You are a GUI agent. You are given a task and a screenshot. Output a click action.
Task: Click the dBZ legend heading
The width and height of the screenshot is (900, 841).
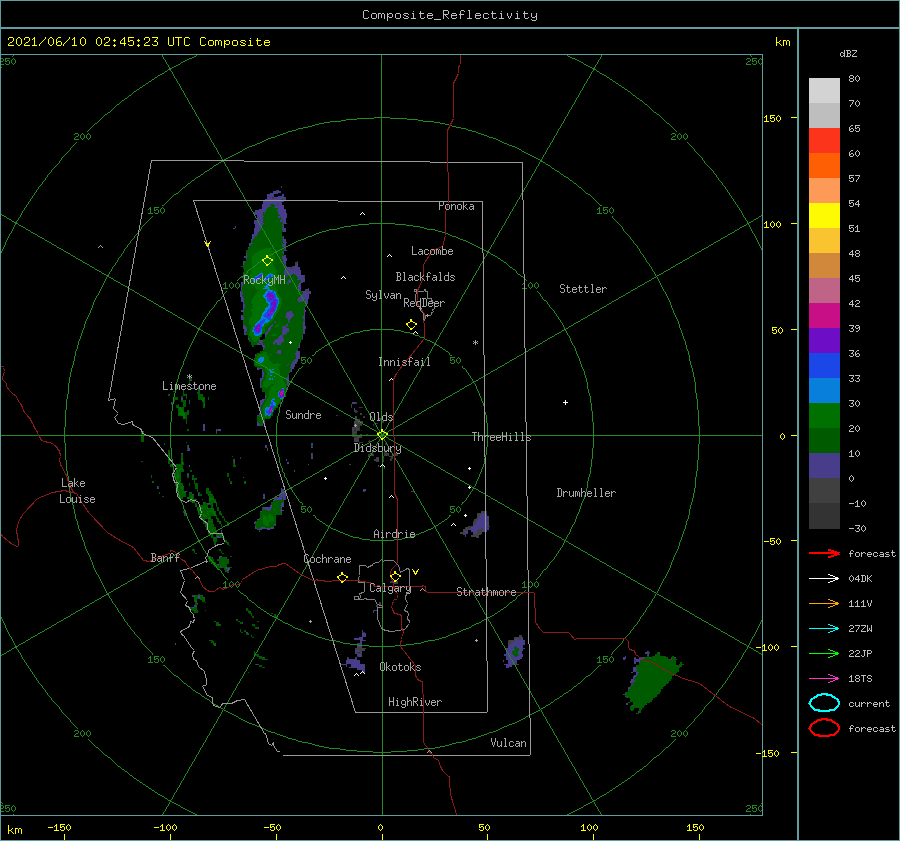[848, 53]
